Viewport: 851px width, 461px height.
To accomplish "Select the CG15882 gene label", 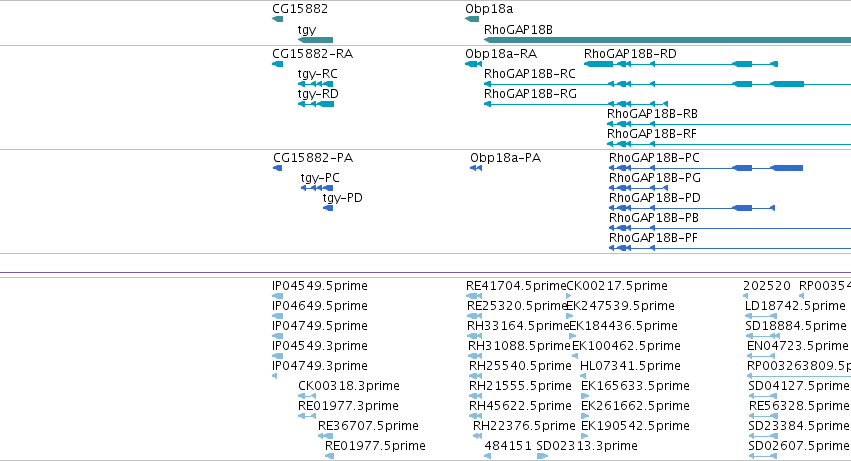I will 300,9.
